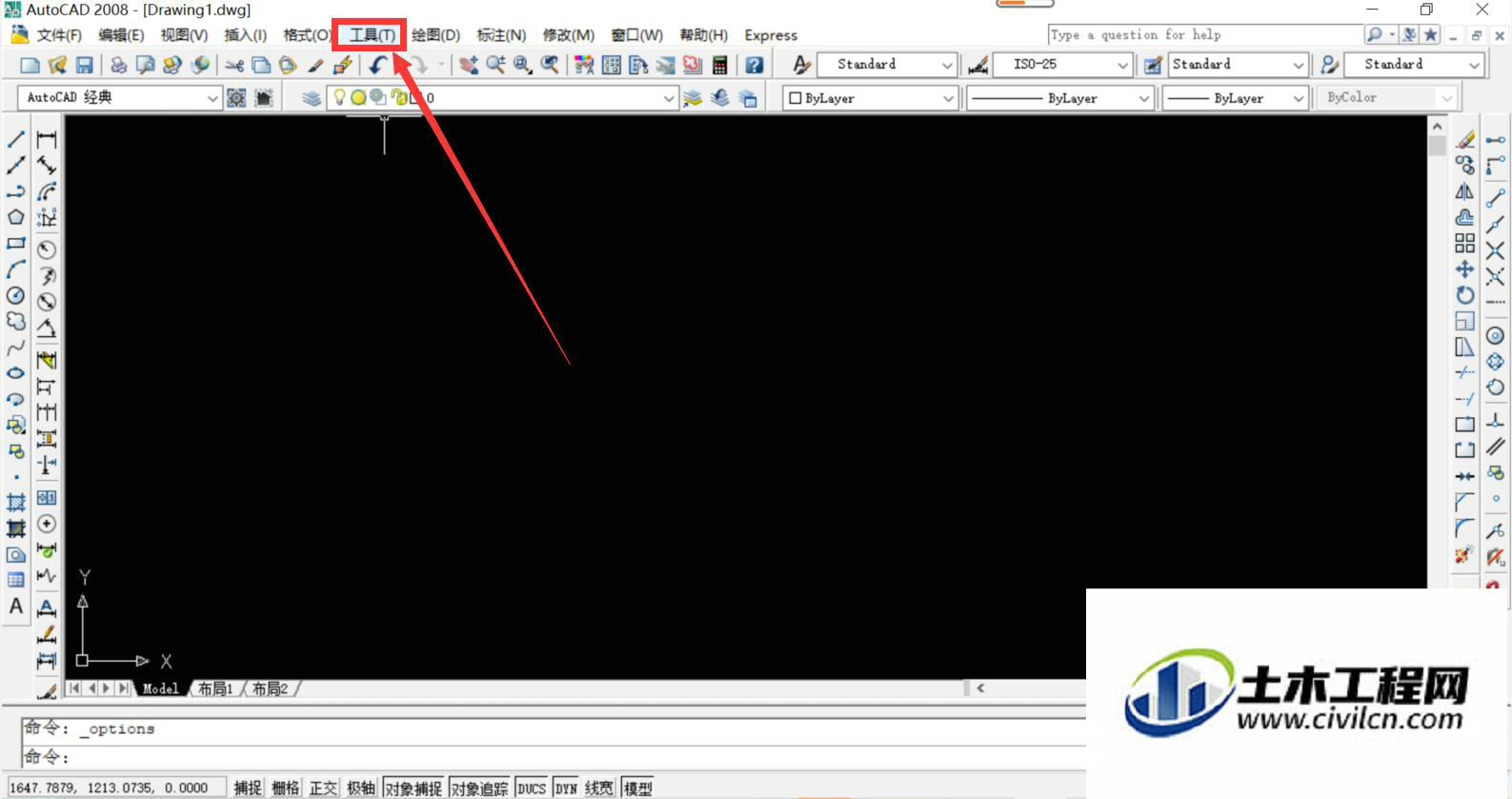Click the Help question mark icon
Screen dimensions: 1512x799
[754, 65]
